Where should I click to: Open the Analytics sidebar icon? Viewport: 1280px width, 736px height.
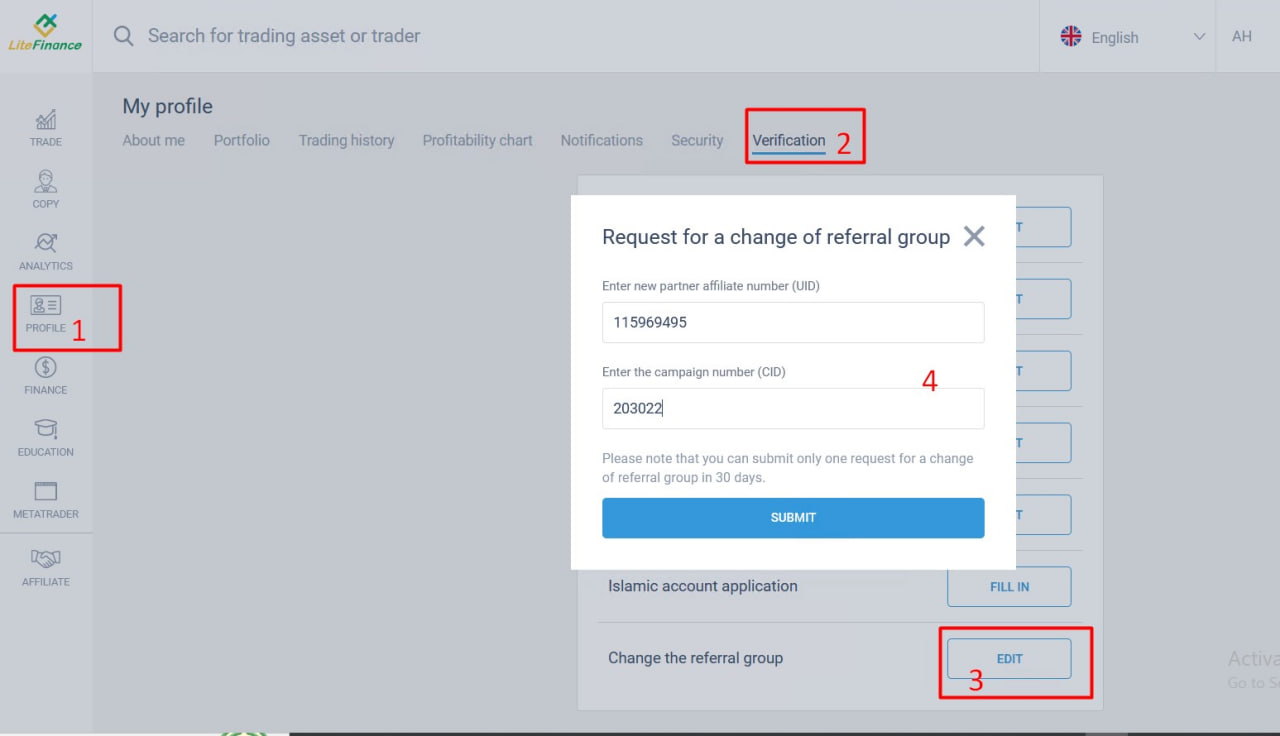46,244
